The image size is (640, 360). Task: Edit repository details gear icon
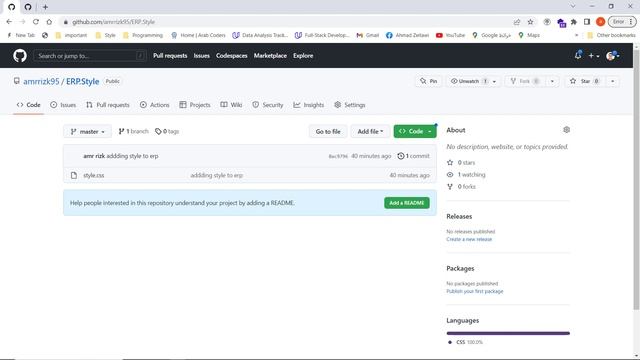(566, 130)
